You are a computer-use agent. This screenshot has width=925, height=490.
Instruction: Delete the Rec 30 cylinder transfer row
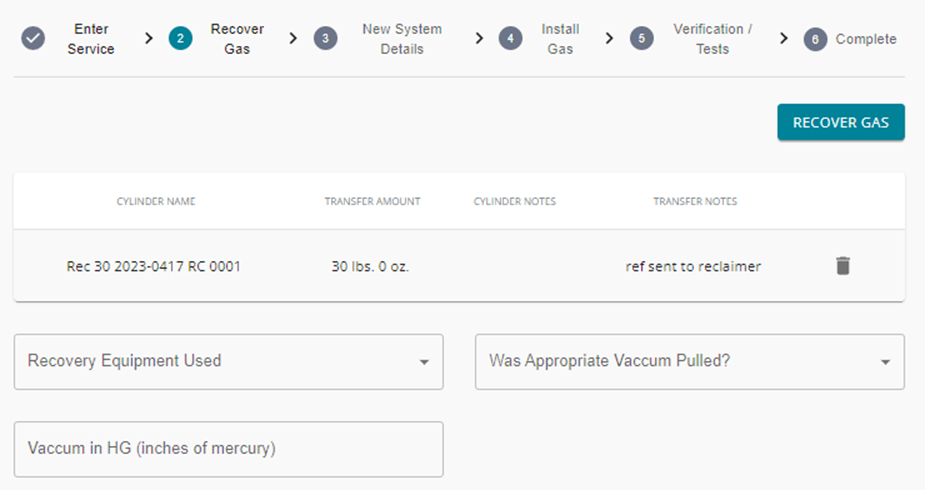[x=843, y=266]
